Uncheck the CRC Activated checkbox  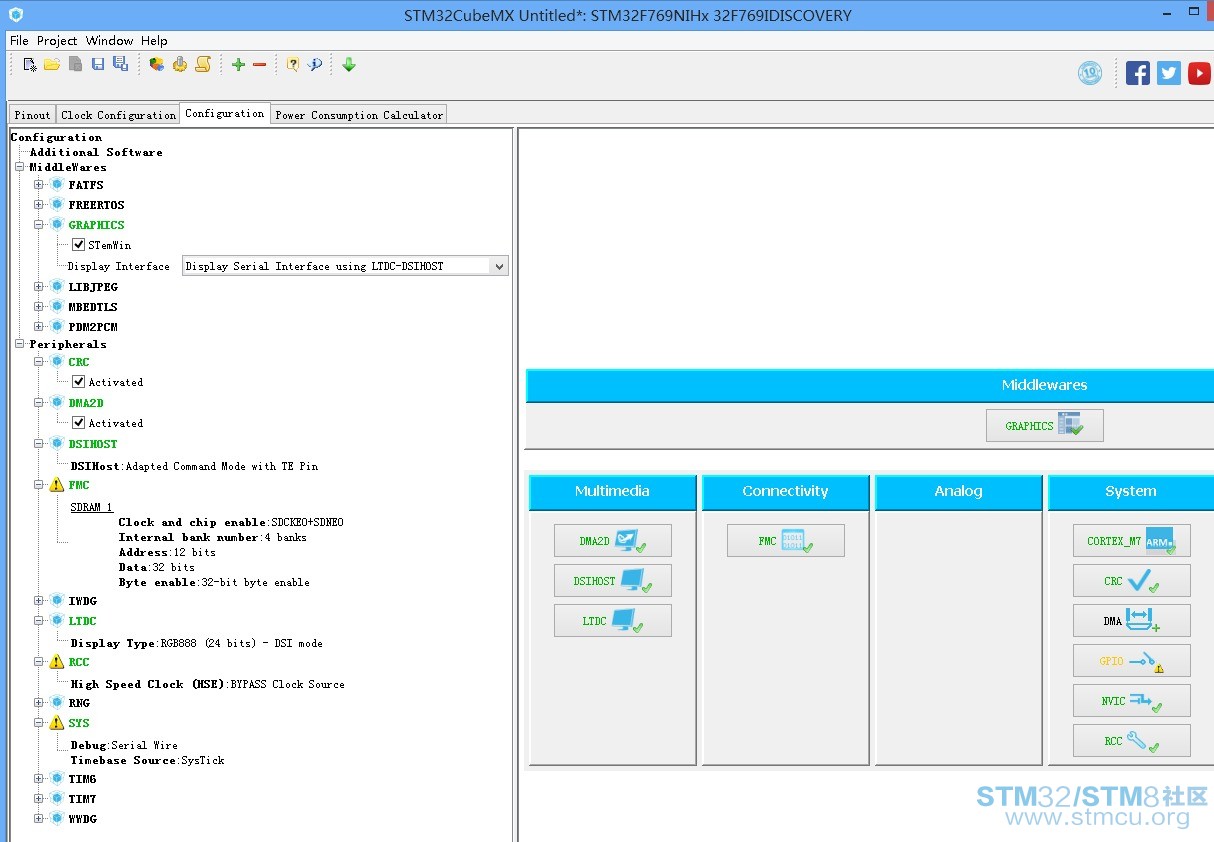tap(79, 382)
